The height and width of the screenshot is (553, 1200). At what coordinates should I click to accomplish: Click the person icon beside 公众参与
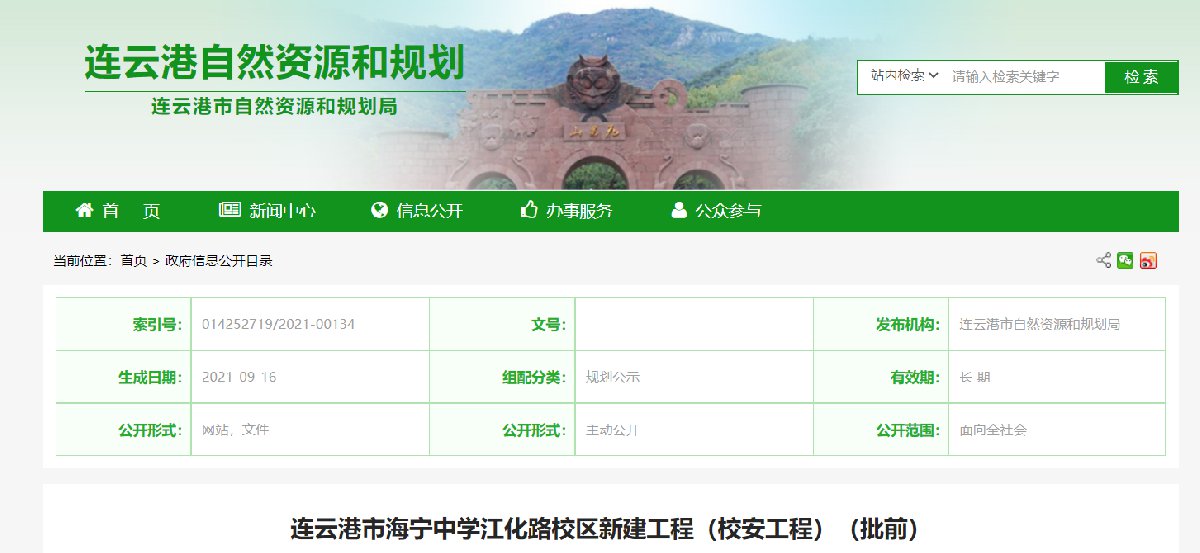point(679,210)
